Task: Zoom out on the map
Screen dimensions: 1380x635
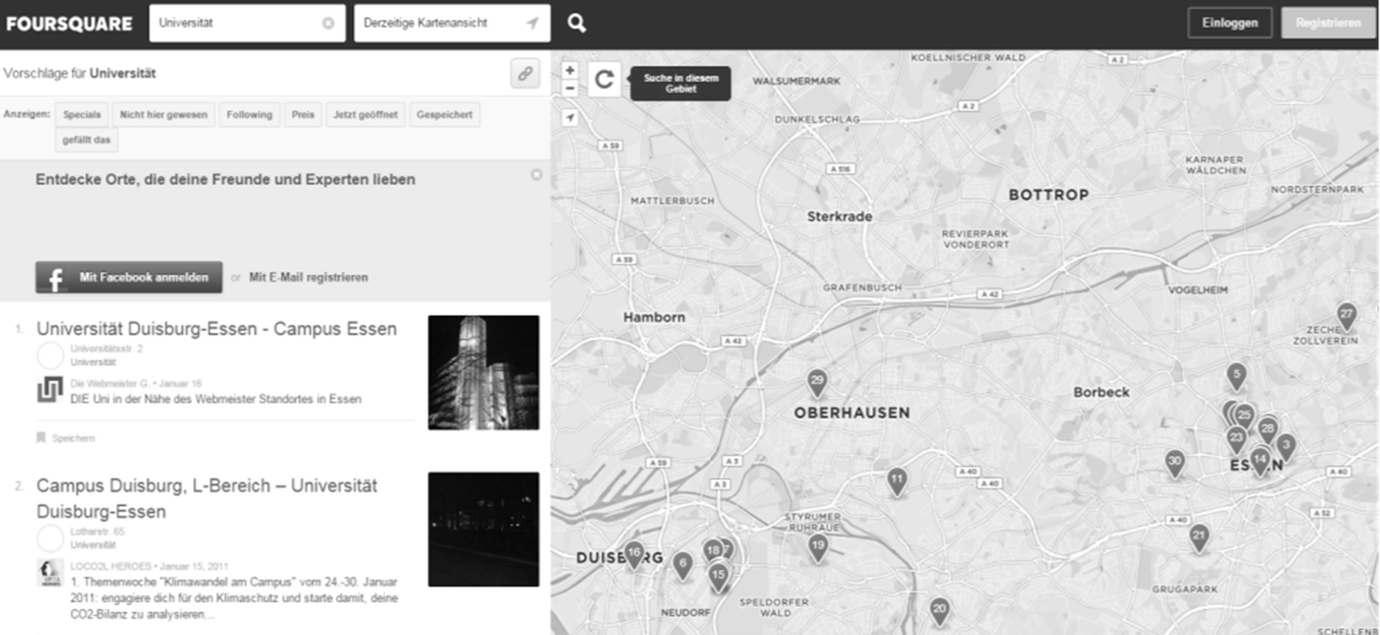Action: coord(570,88)
